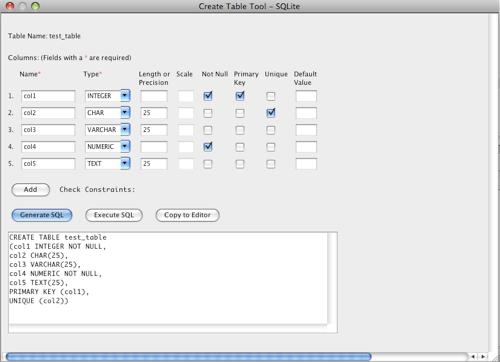Click the 'col3 VARCHAR(25),' SQL line
The image size is (500, 362).
coord(45,265)
